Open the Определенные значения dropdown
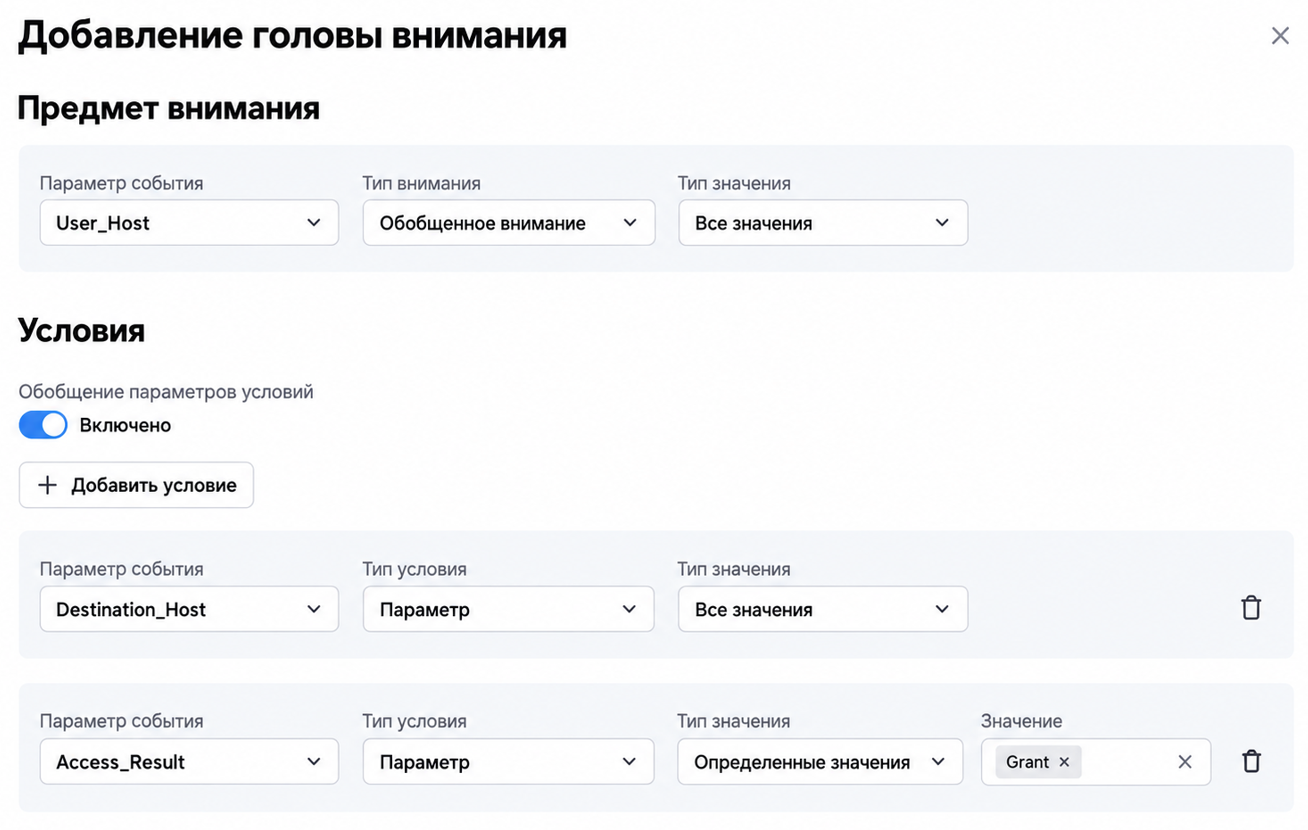The width and height of the screenshot is (1308, 830). tap(820, 762)
